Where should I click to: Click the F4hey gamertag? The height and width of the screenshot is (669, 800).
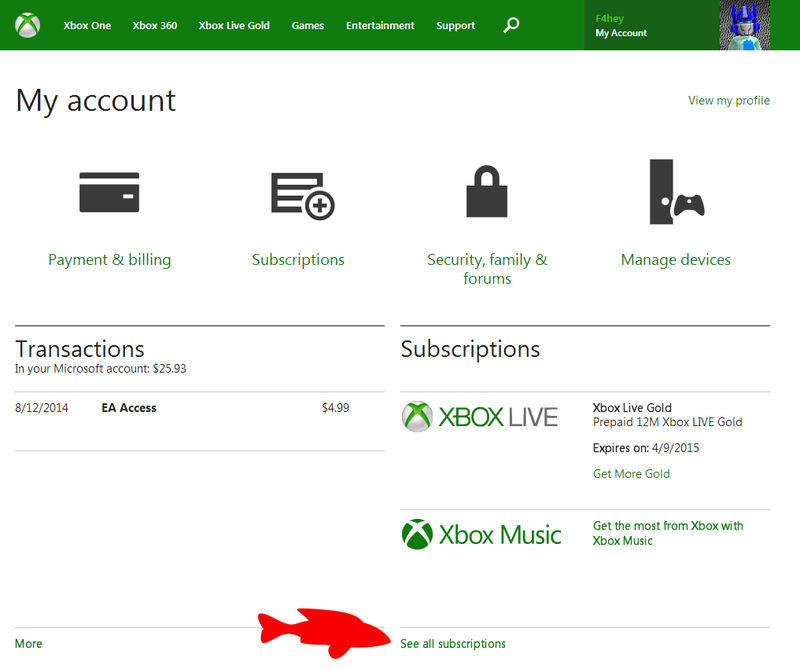click(610, 18)
